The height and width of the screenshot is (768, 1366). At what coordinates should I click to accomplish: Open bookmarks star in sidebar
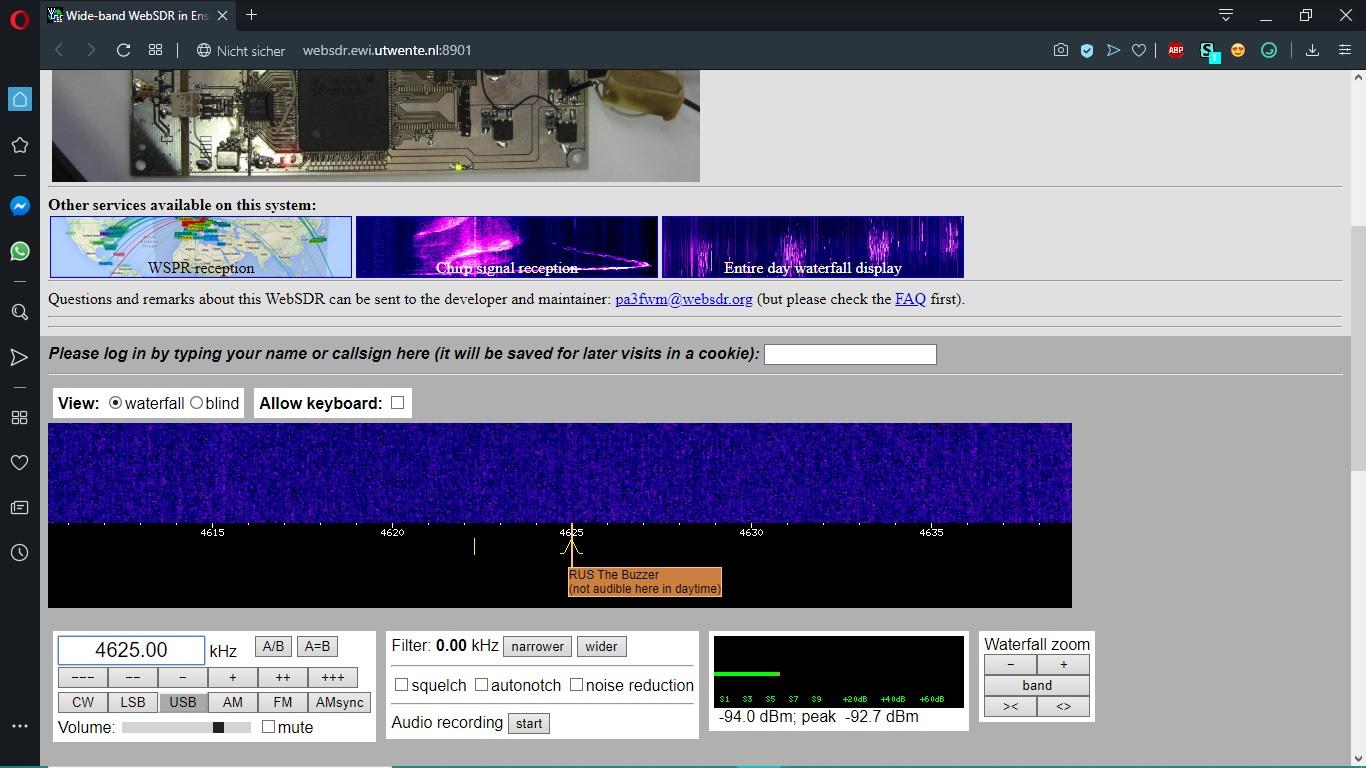pos(20,145)
